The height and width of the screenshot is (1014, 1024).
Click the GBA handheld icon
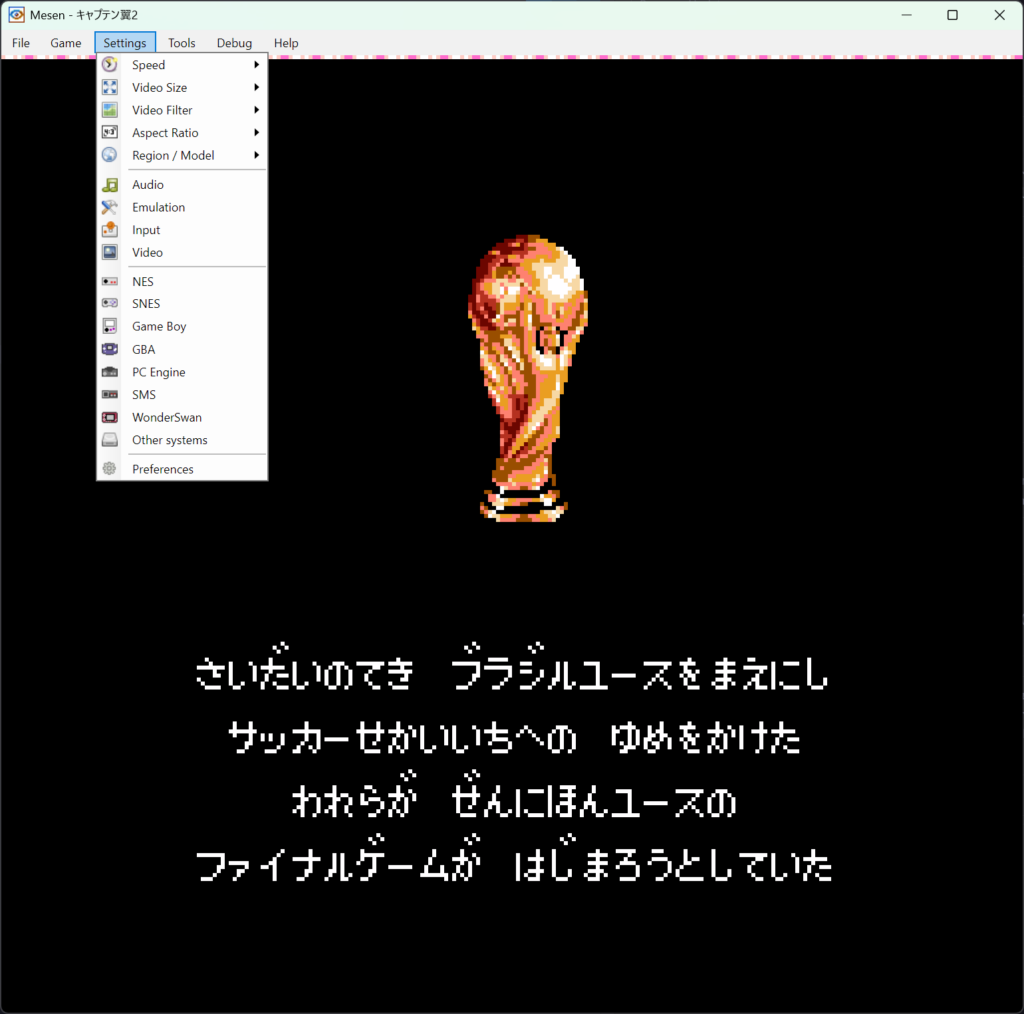tap(110, 350)
